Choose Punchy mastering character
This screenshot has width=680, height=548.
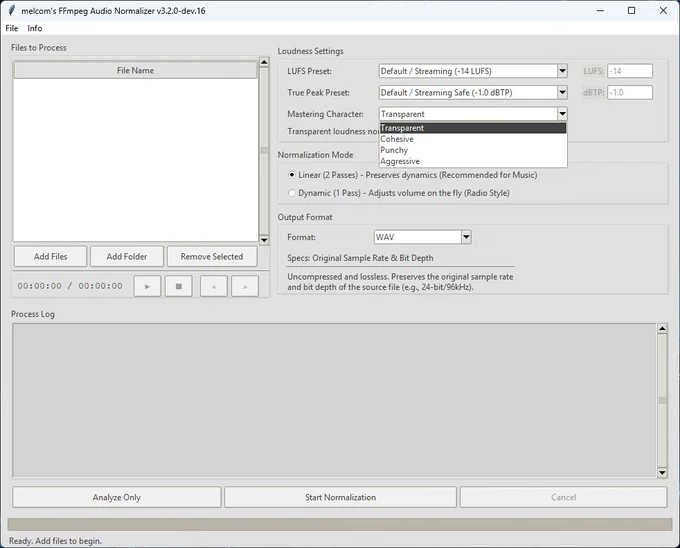tap(473, 150)
